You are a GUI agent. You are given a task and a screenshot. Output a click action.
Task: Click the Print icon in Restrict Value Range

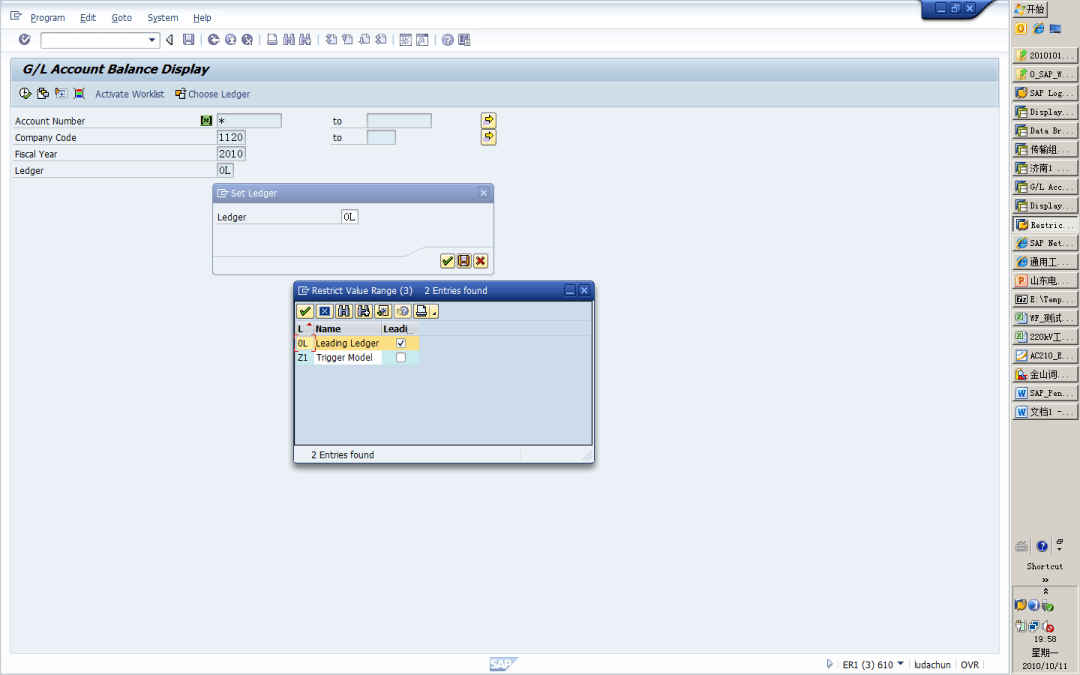(420, 312)
